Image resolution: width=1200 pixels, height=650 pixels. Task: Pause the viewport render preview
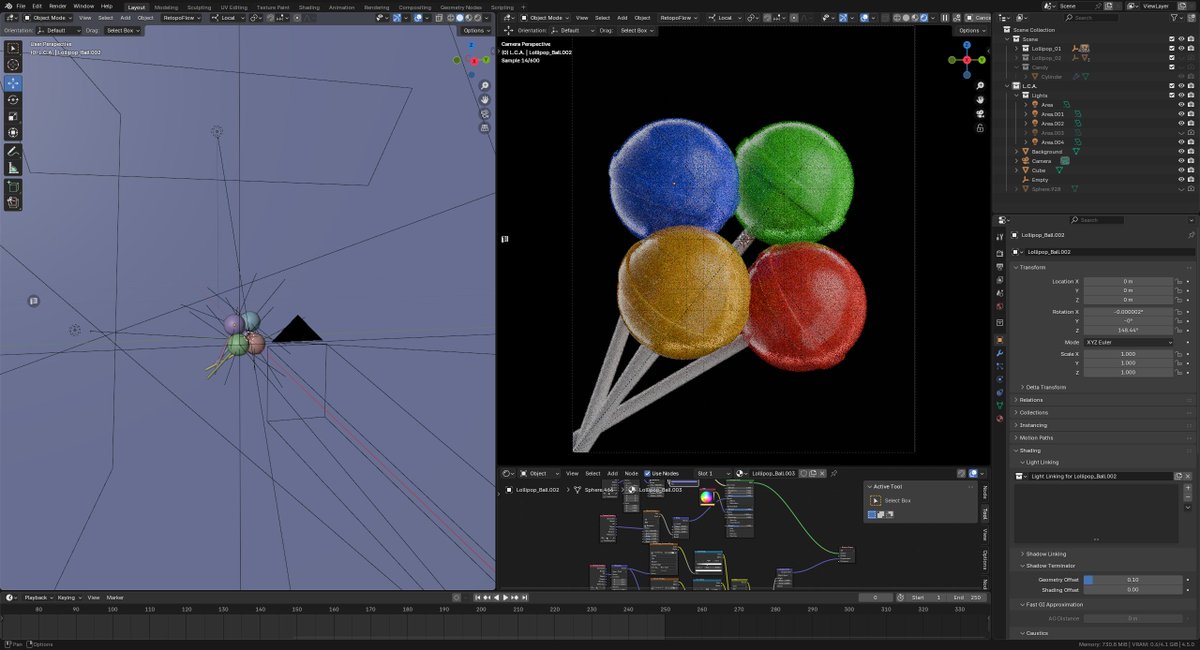coord(945,17)
